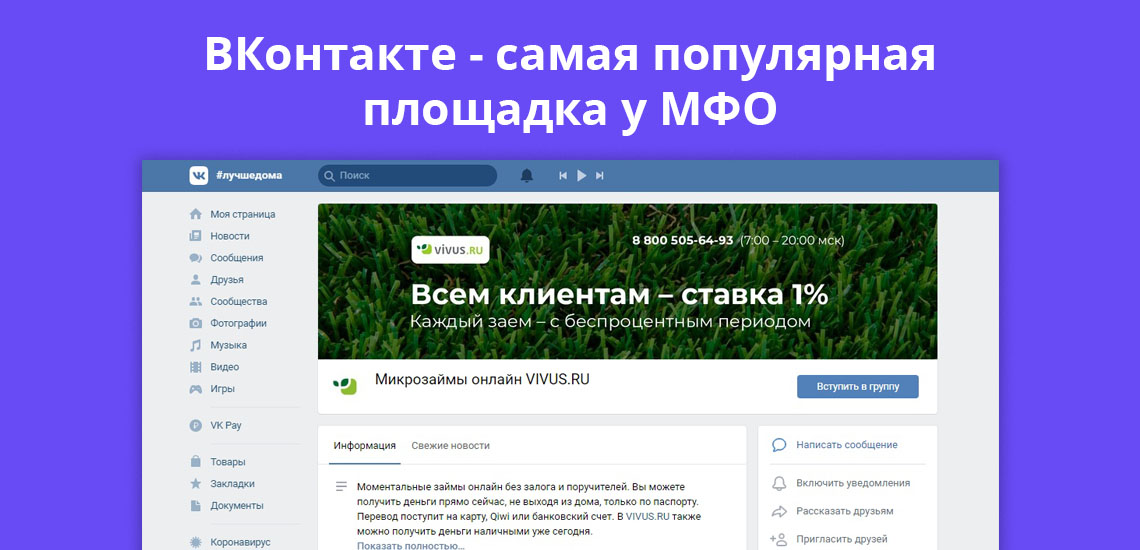1140x550 pixels.
Task: Go to Новости in sidebar
Action: [x=230, y=236]
